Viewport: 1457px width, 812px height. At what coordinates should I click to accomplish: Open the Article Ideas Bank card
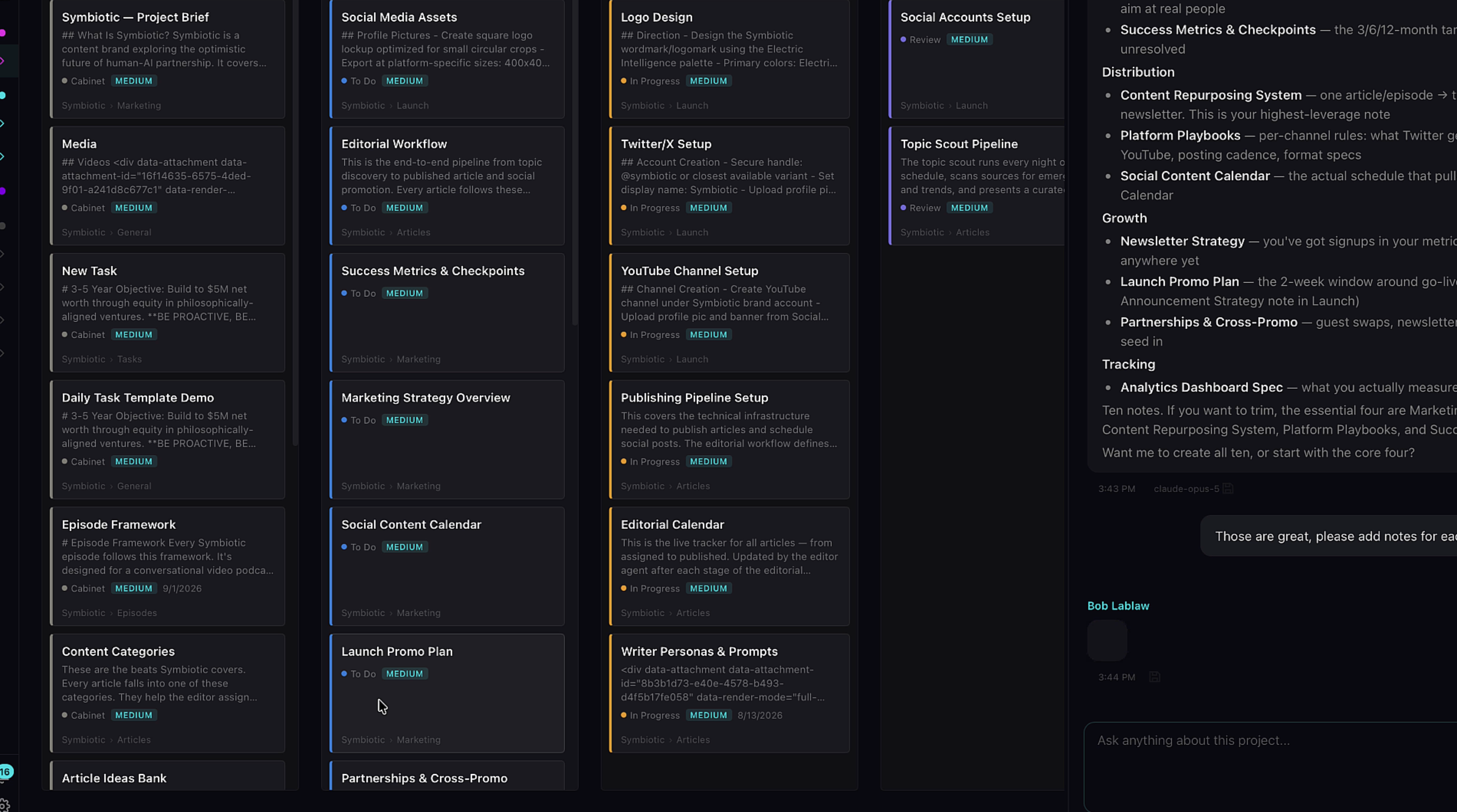pyautogui.click(x=167, y=776)
